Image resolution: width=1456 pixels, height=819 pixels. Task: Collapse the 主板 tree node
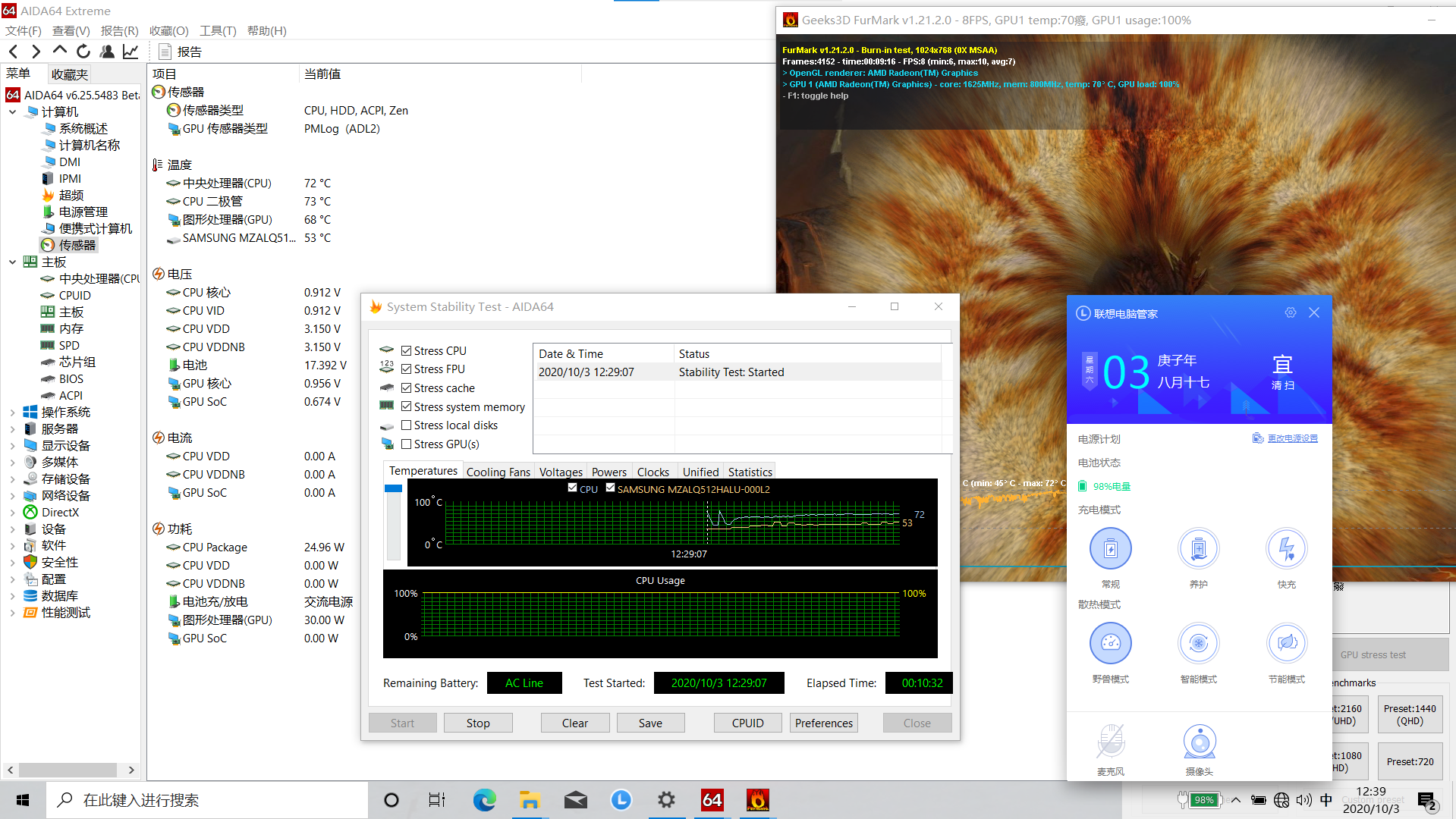12,262
